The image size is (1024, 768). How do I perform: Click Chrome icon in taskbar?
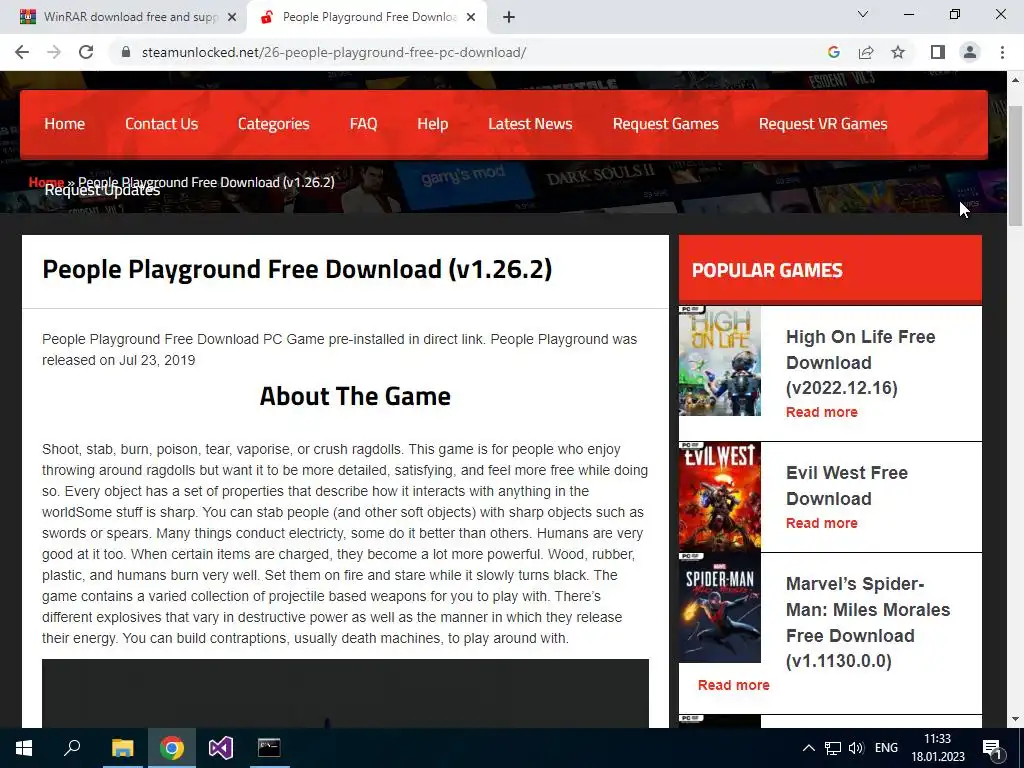tap(171, 748)
